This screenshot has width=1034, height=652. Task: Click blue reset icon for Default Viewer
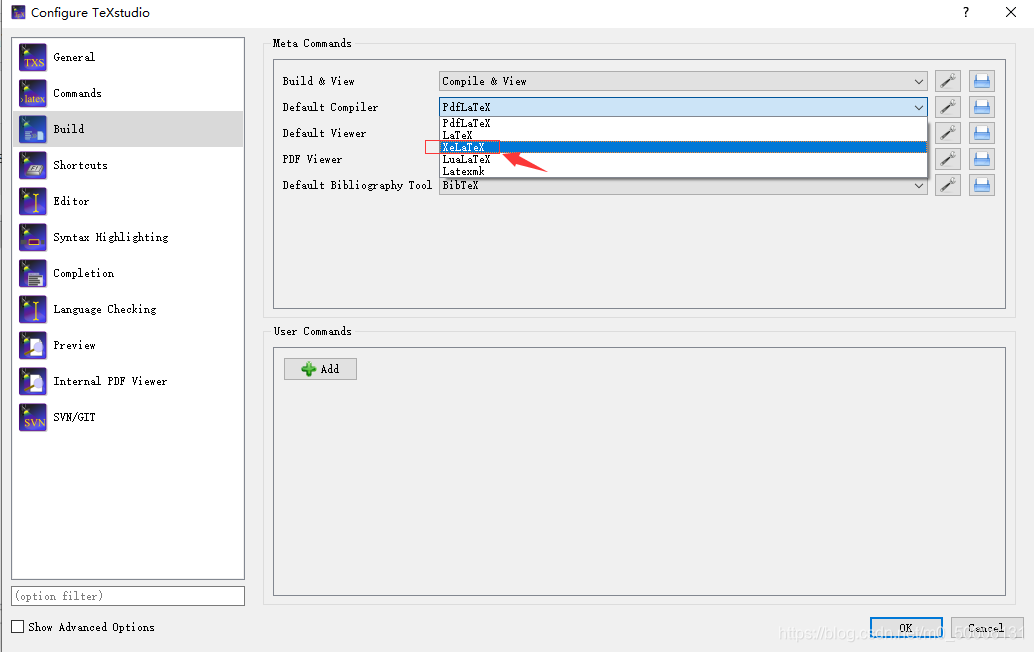pyautogui.click(x=982, y=133)
